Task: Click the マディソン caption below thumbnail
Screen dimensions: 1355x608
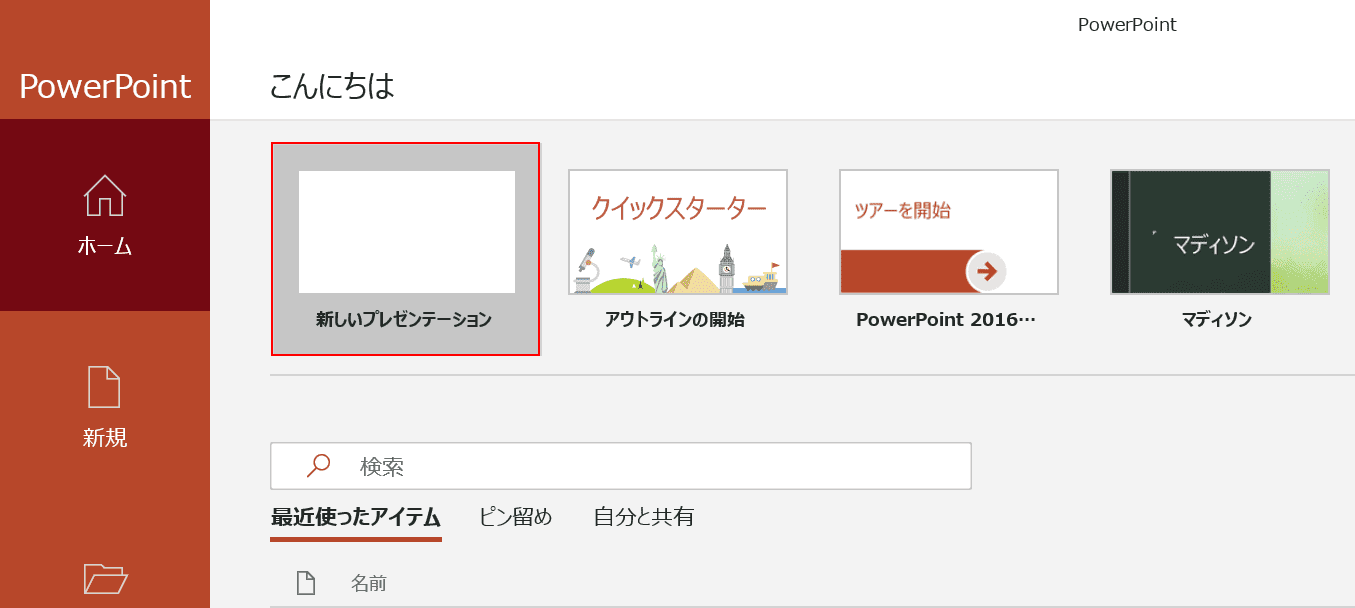Action: [1217, 320]
